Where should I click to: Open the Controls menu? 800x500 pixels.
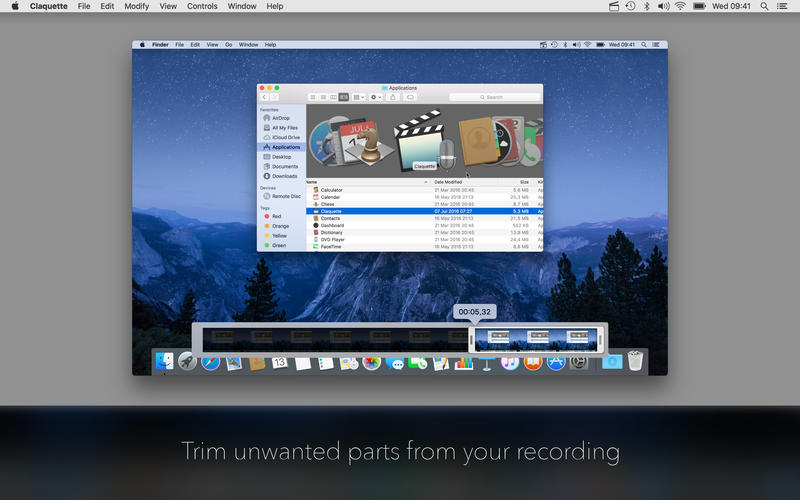[x=202, y=6]
